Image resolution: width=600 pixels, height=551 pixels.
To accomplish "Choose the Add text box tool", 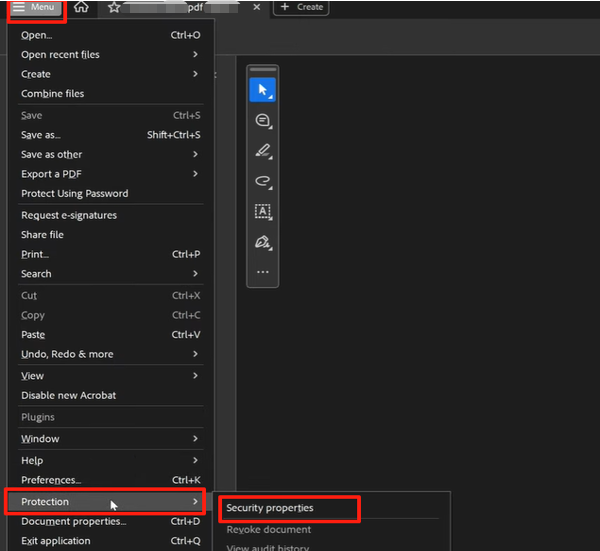I will click(262, 212).
